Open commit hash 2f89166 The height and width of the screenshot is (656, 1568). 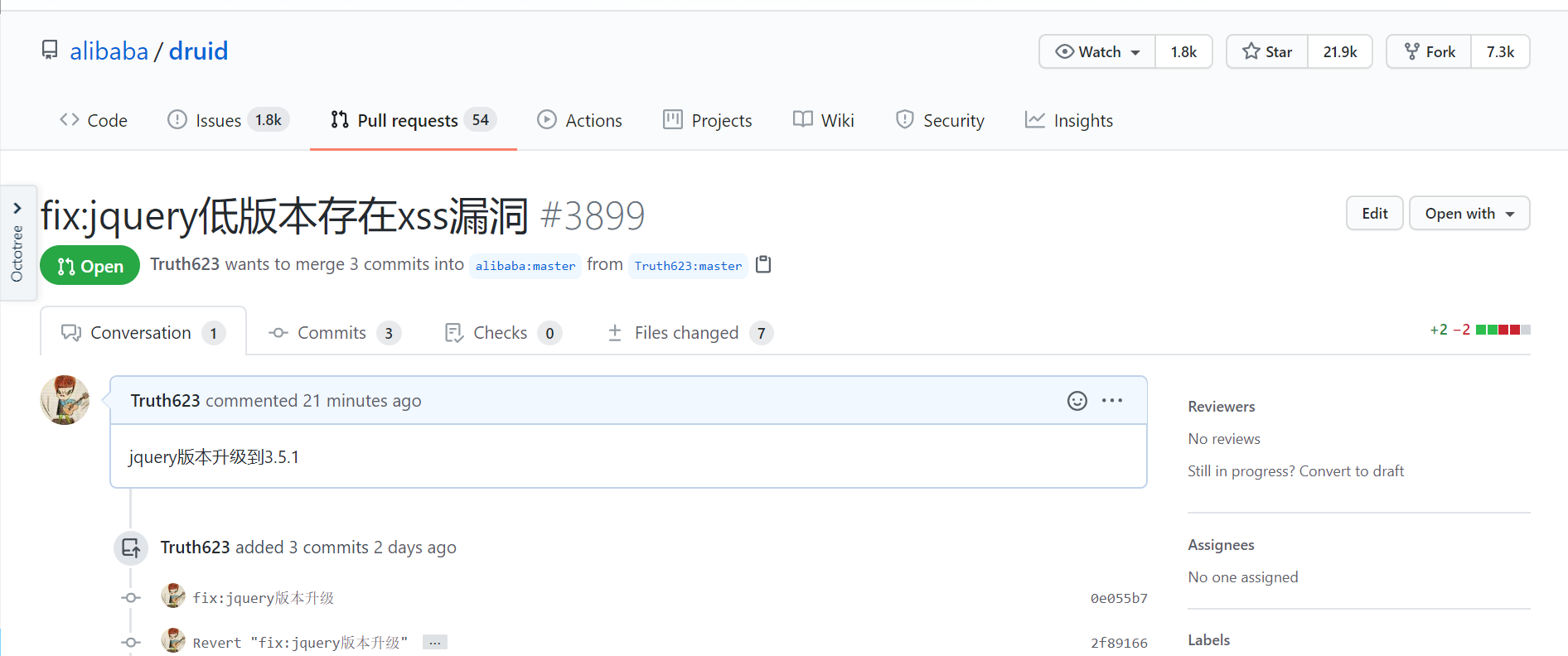[x=1119, y=643]
